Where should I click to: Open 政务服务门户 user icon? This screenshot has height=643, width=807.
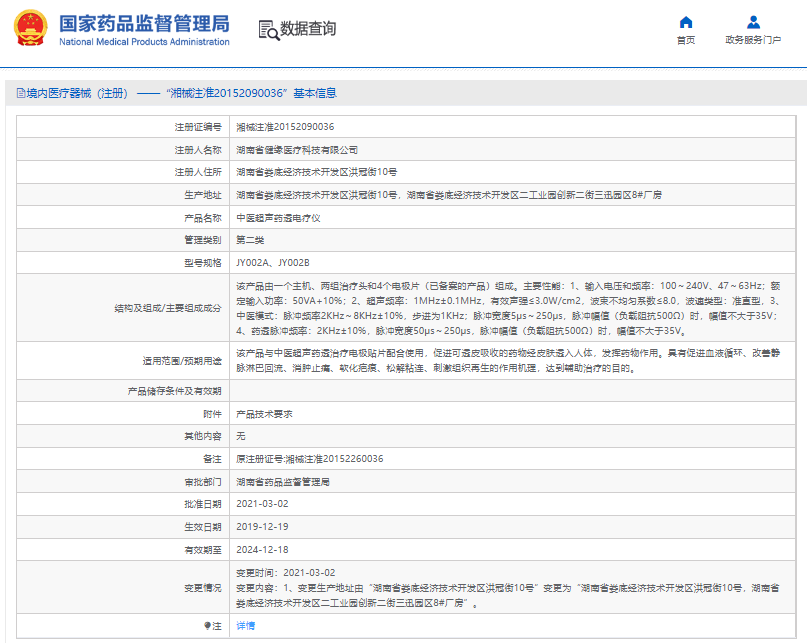753,22
